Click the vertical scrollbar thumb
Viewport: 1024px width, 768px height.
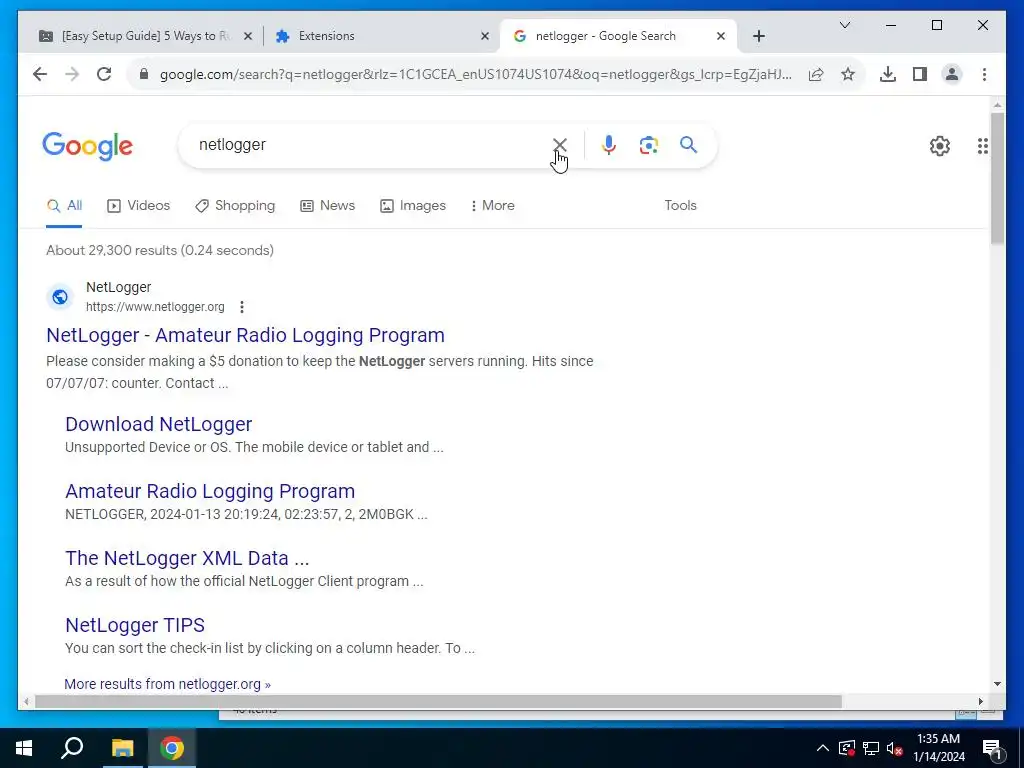[x=997, y=179]
